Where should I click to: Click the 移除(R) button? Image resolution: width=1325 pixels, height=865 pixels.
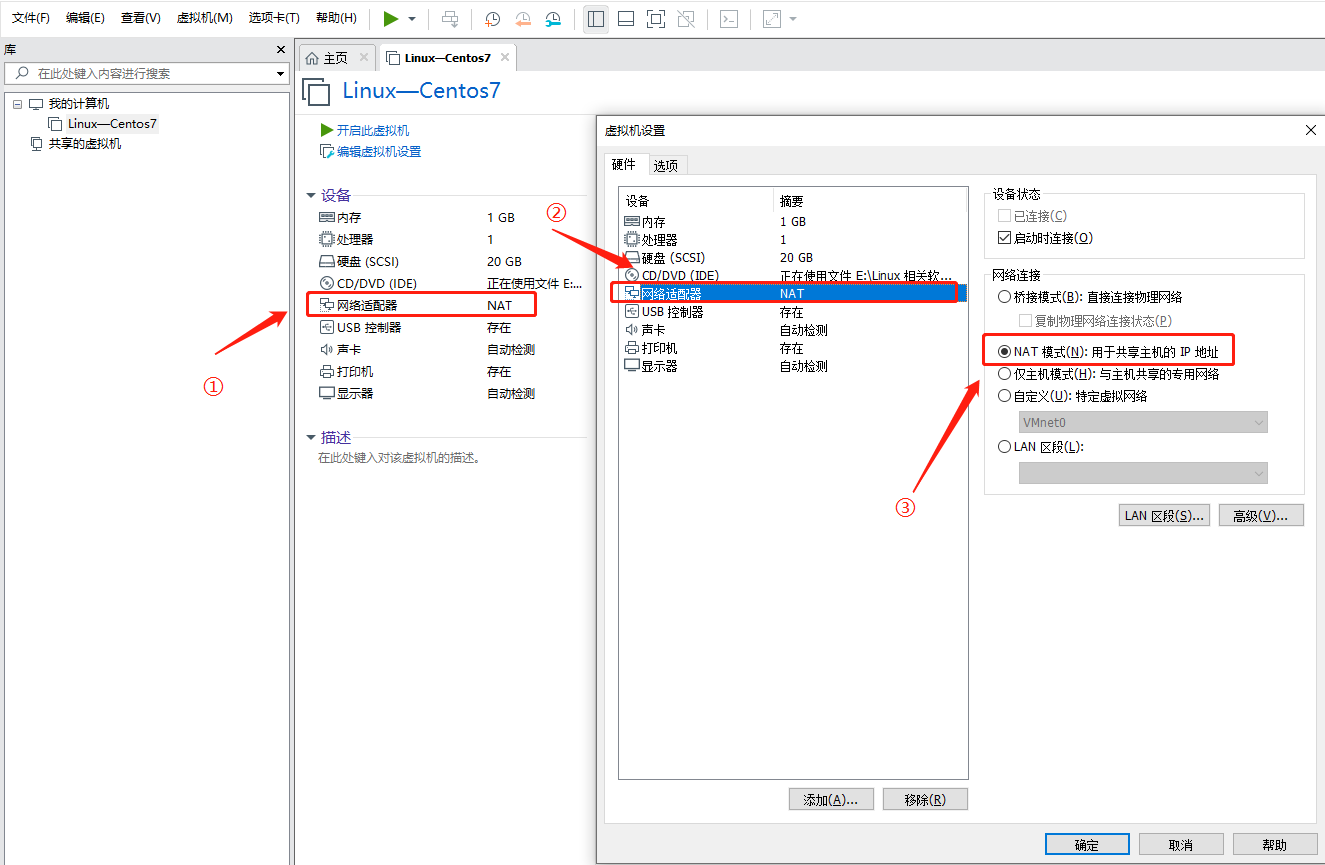(x=926, y=800)
